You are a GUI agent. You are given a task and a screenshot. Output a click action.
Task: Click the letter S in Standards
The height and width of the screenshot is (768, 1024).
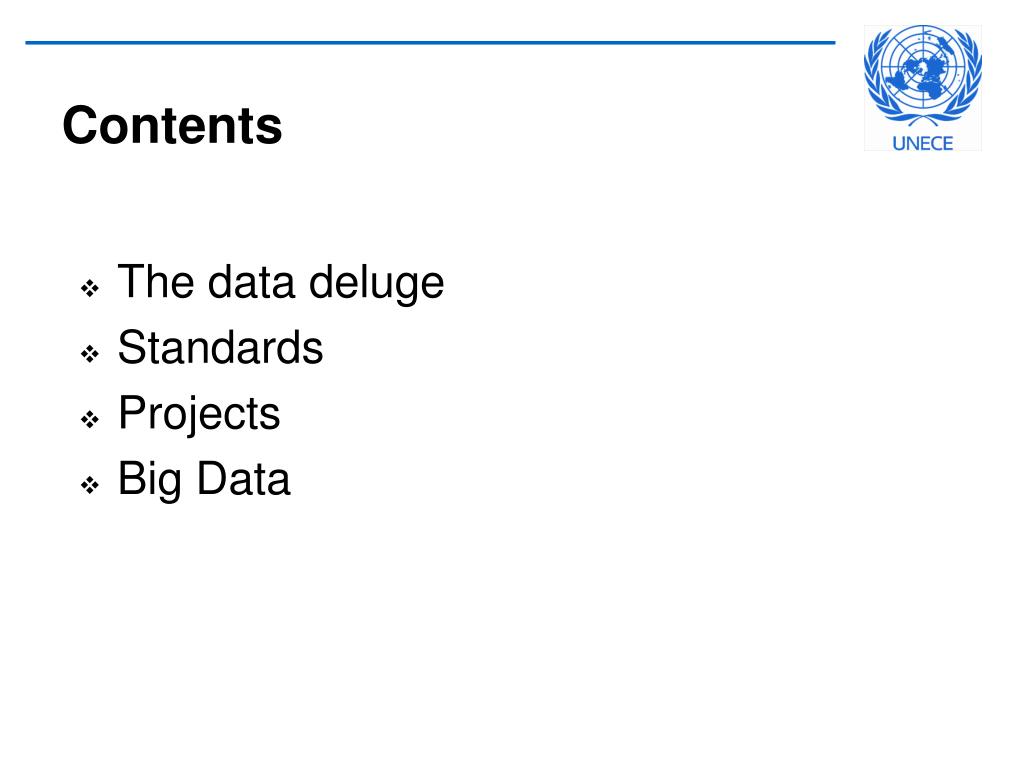(x=132, y=347)
